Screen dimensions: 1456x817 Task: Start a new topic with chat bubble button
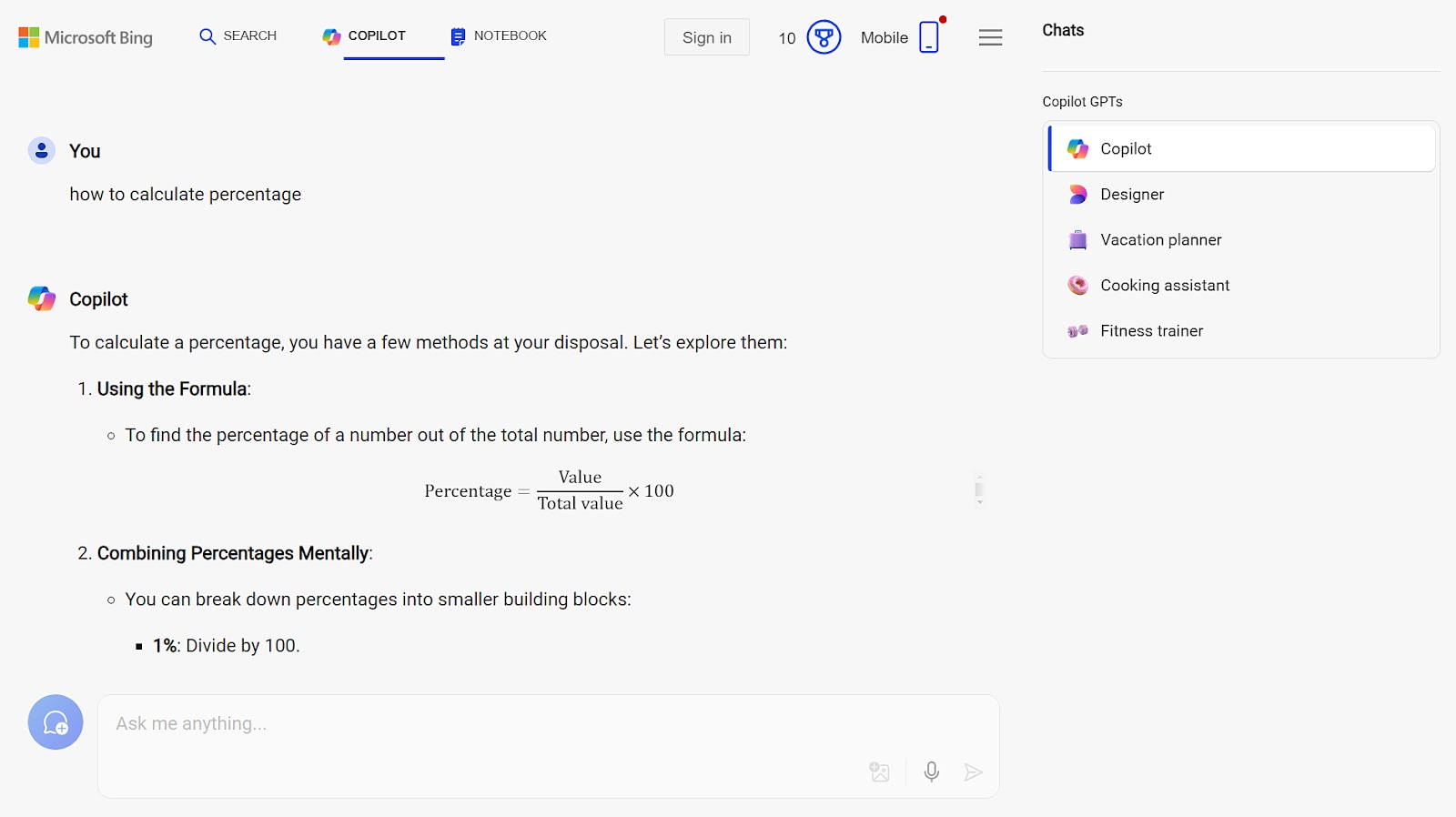point(56,722)
